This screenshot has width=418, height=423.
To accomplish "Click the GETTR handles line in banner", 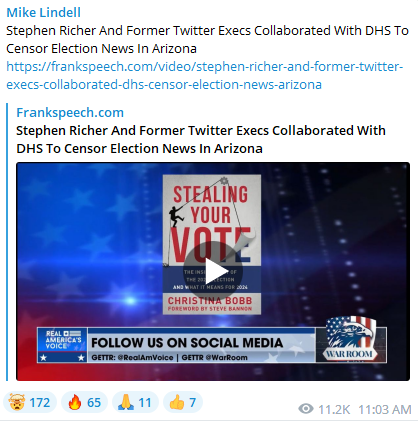I will tap(170, 357).
